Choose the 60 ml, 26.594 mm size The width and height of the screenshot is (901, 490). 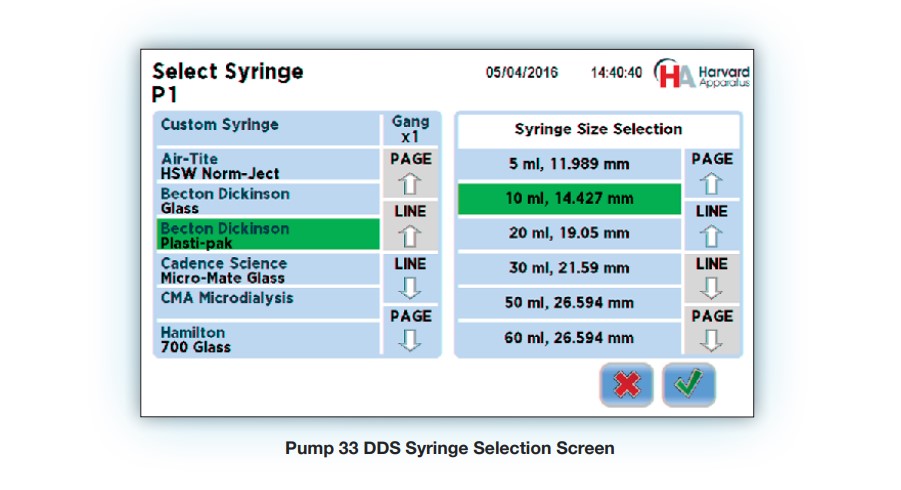(x=568, y=338)
